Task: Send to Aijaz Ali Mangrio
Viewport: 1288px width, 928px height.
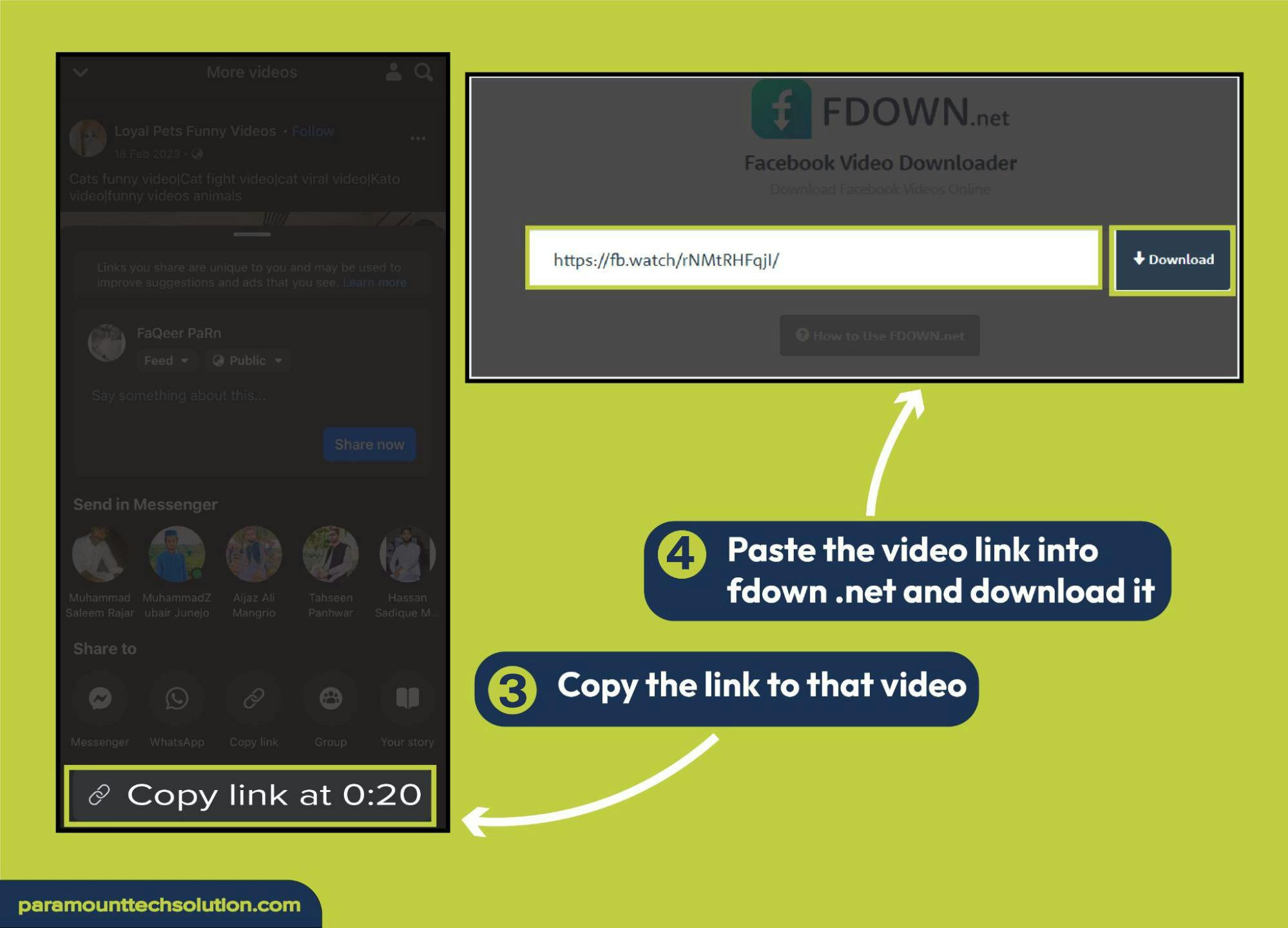Action: click(x=254, y=554)
